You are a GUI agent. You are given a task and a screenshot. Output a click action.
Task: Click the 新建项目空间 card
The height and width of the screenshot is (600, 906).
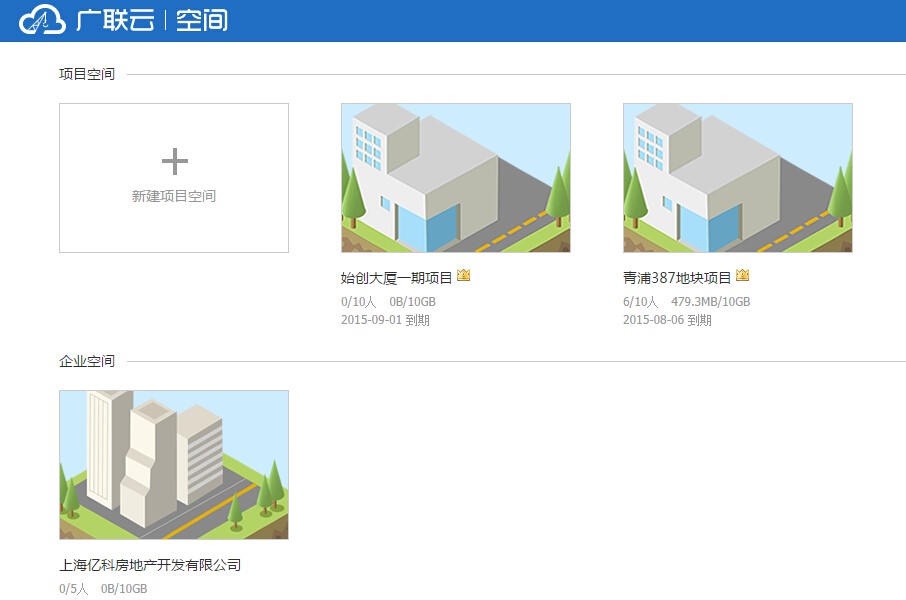pos(174,177)
